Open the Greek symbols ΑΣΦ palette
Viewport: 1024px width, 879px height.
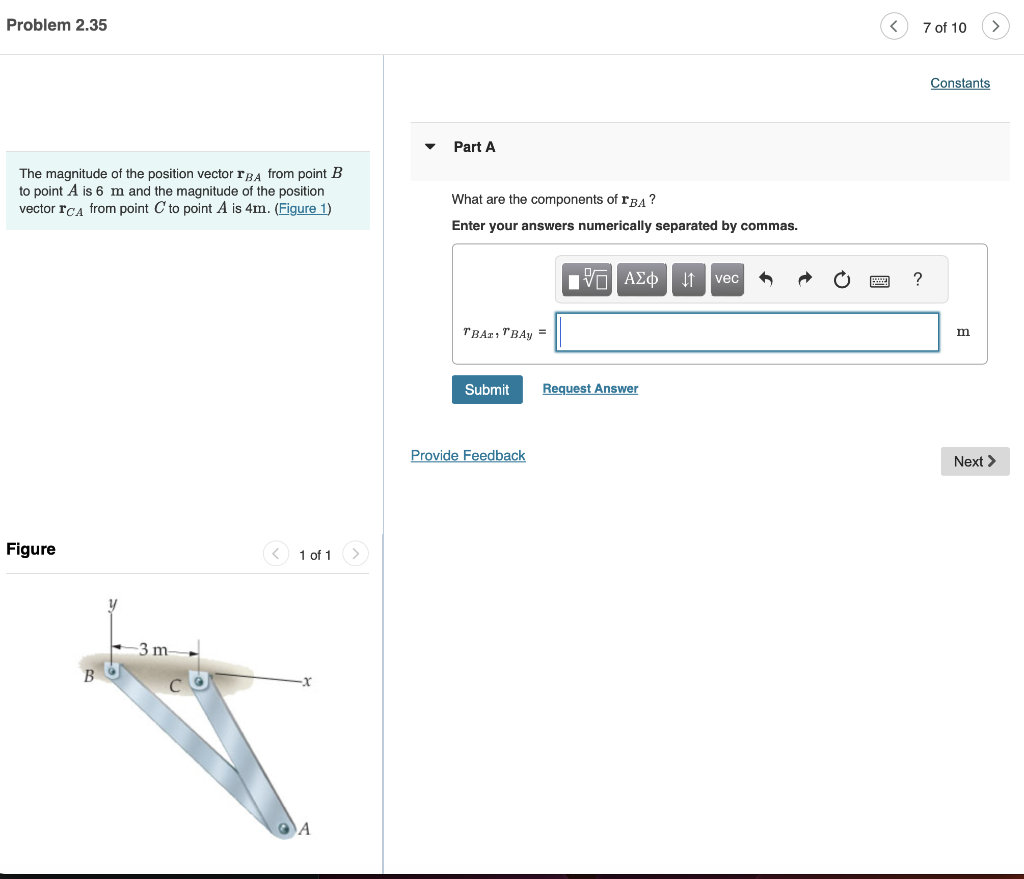641,280
